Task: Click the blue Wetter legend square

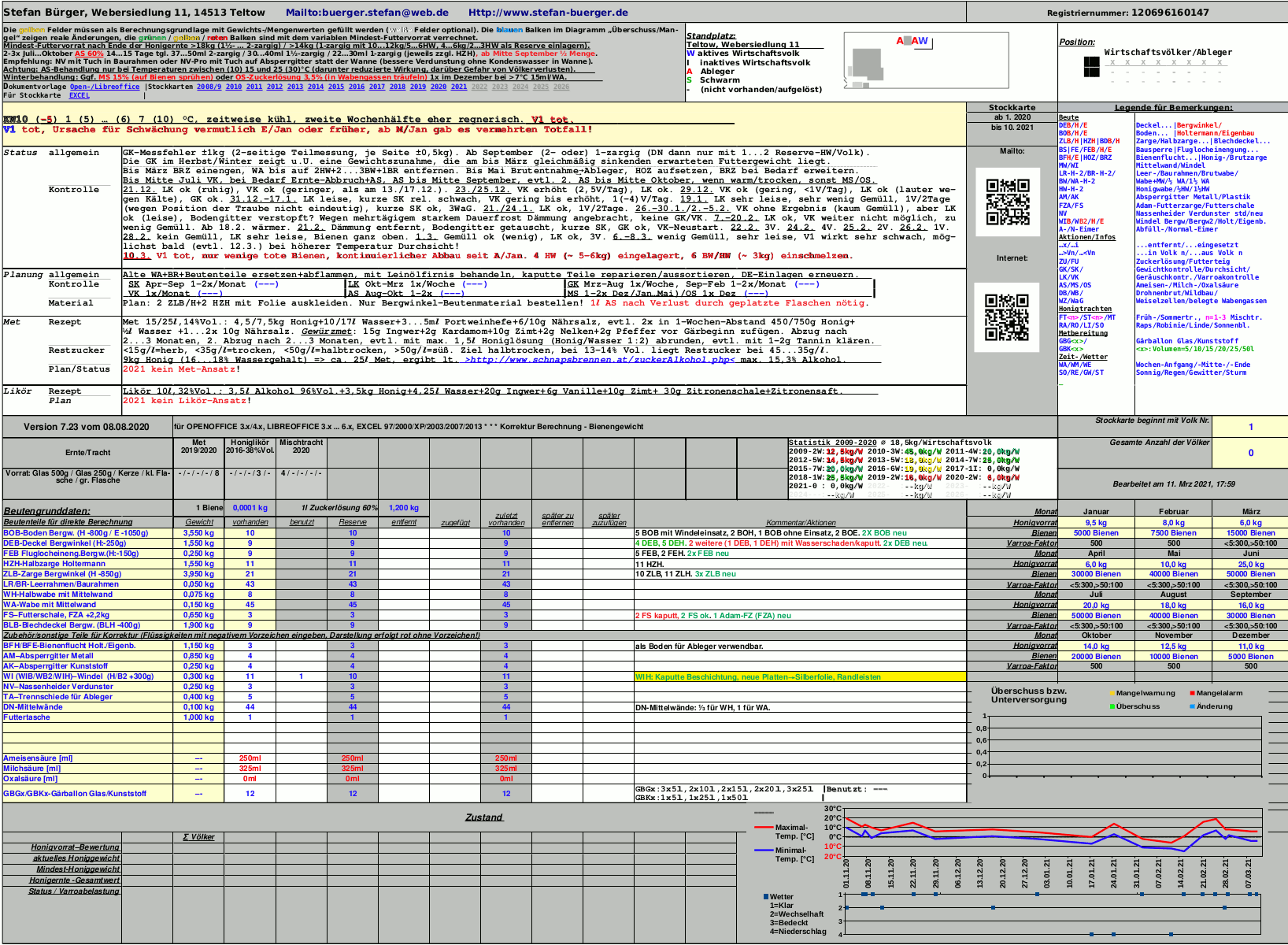Action: [766, 897]
